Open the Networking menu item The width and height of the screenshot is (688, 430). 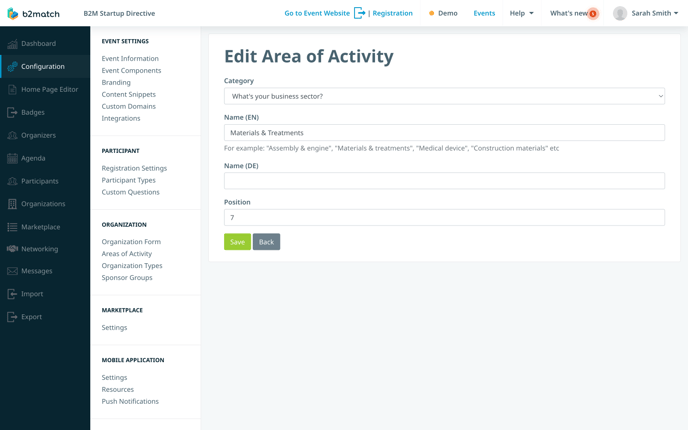[39, 249]
